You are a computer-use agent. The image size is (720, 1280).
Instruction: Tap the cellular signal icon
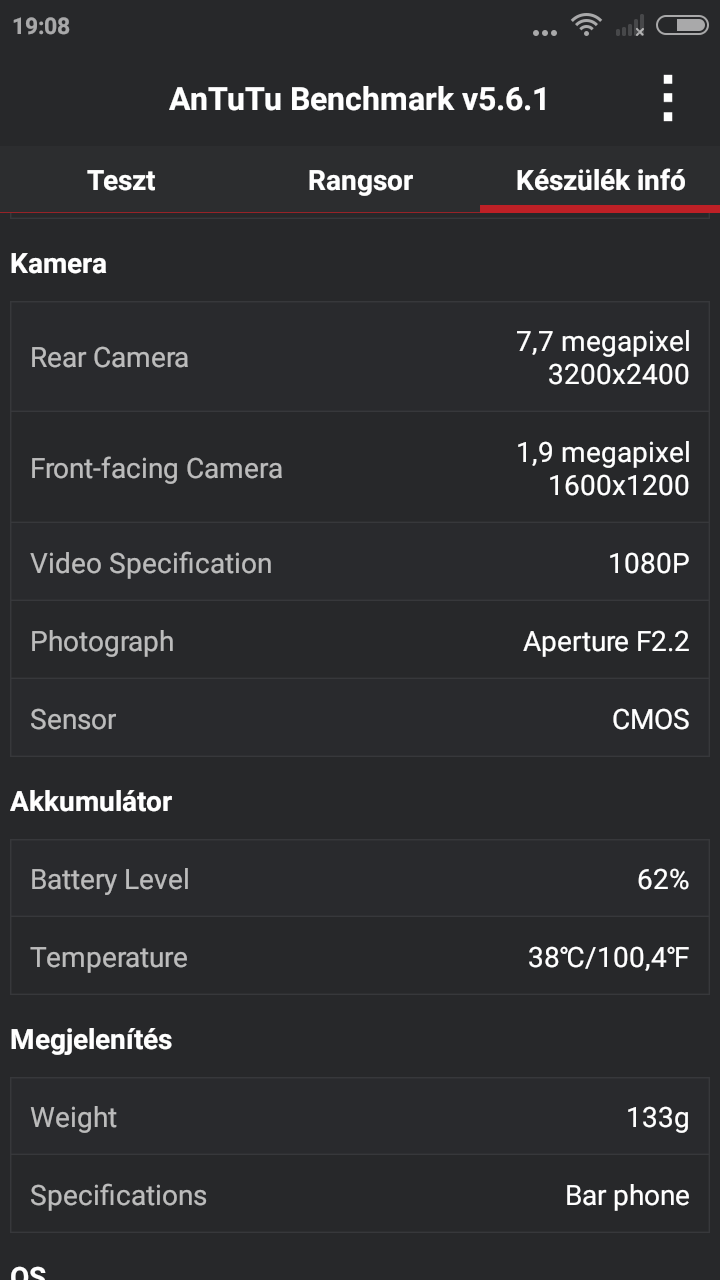(630, 28)
